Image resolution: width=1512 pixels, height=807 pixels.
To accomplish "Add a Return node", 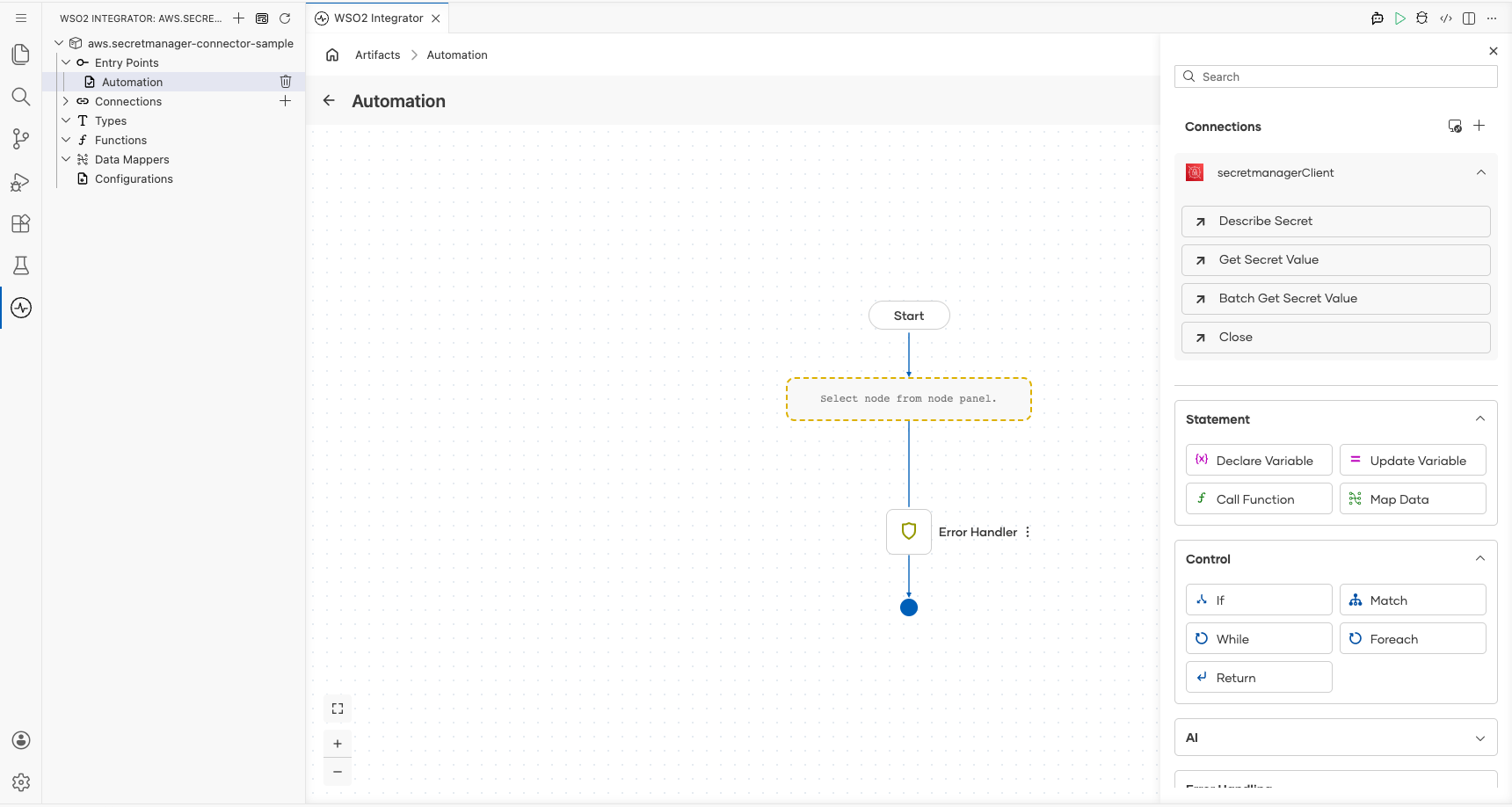I will pyautogui.click(x=1259, y=677).
